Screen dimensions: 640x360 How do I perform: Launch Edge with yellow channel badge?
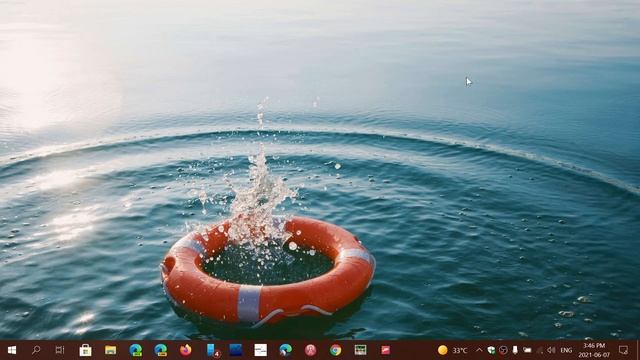click(160, 350)
